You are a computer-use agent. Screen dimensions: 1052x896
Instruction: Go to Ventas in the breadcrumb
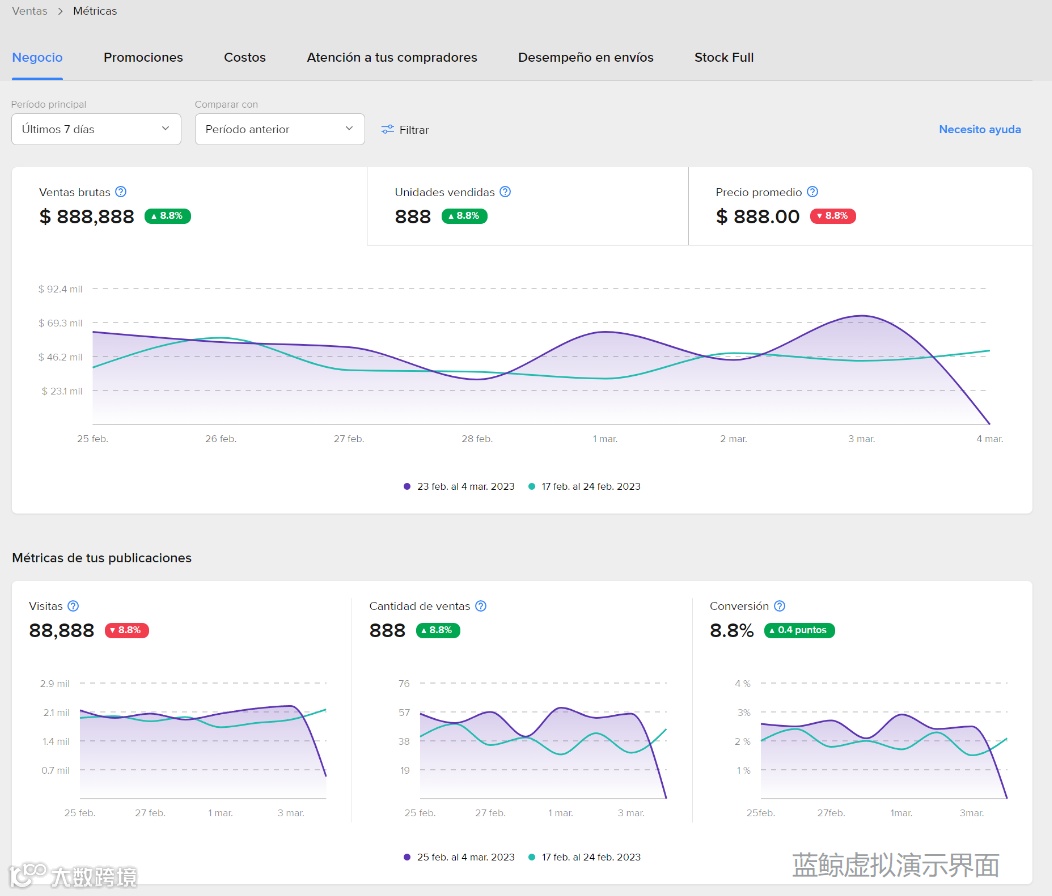point(30,11)
